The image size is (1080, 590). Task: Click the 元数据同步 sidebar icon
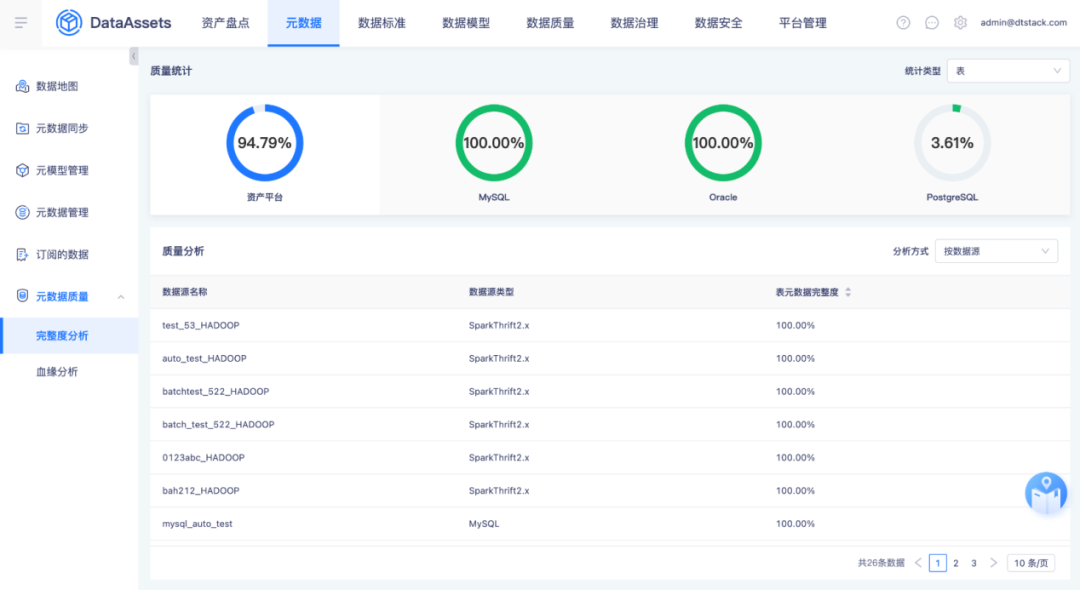pyautogui.click(x=23, y=128)
